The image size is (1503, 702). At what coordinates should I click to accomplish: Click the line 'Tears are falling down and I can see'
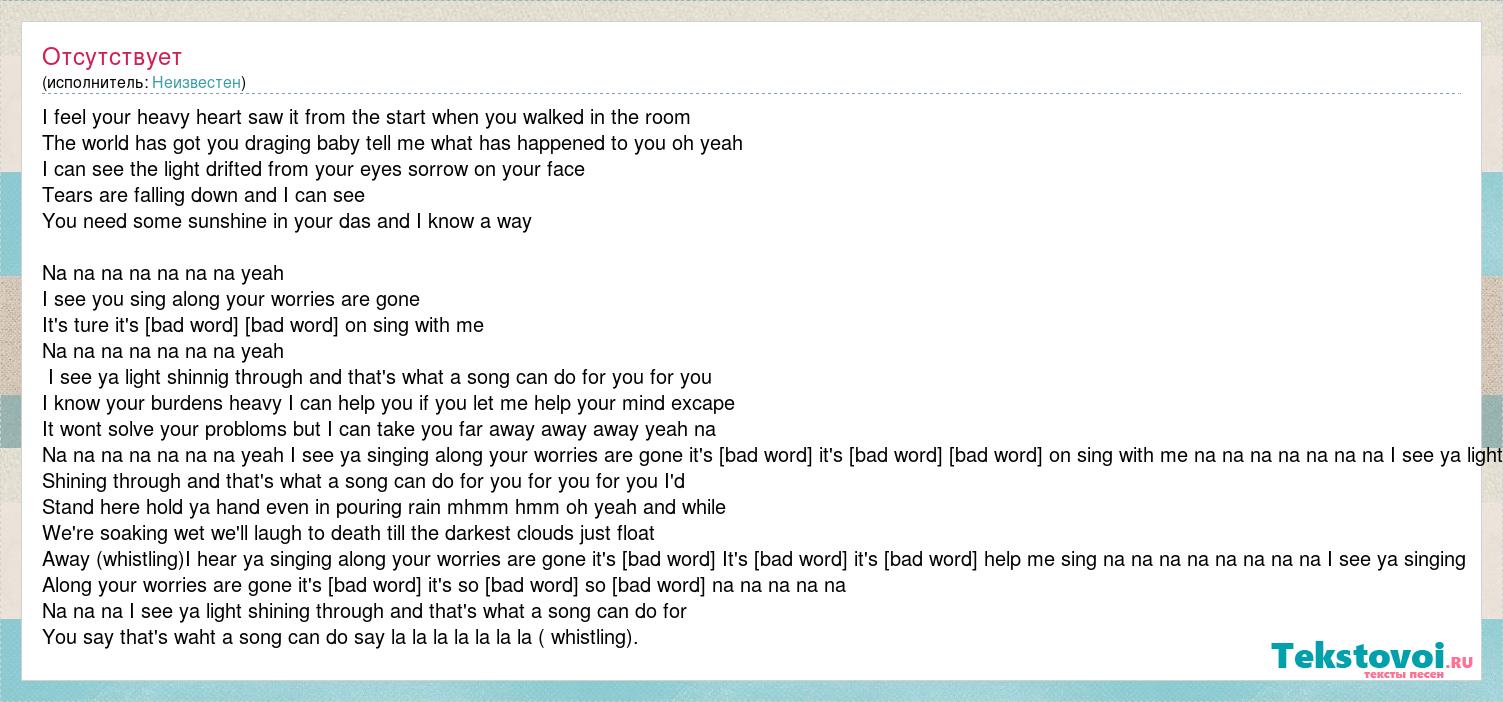[x=204, y=196]
